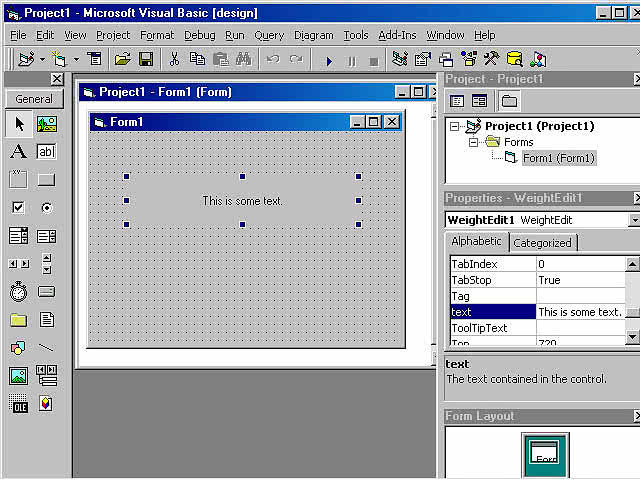Toggle Folders view in Project panel
Image resolution: width=640 pixels, height=480 pixels.
coord(509,101)
